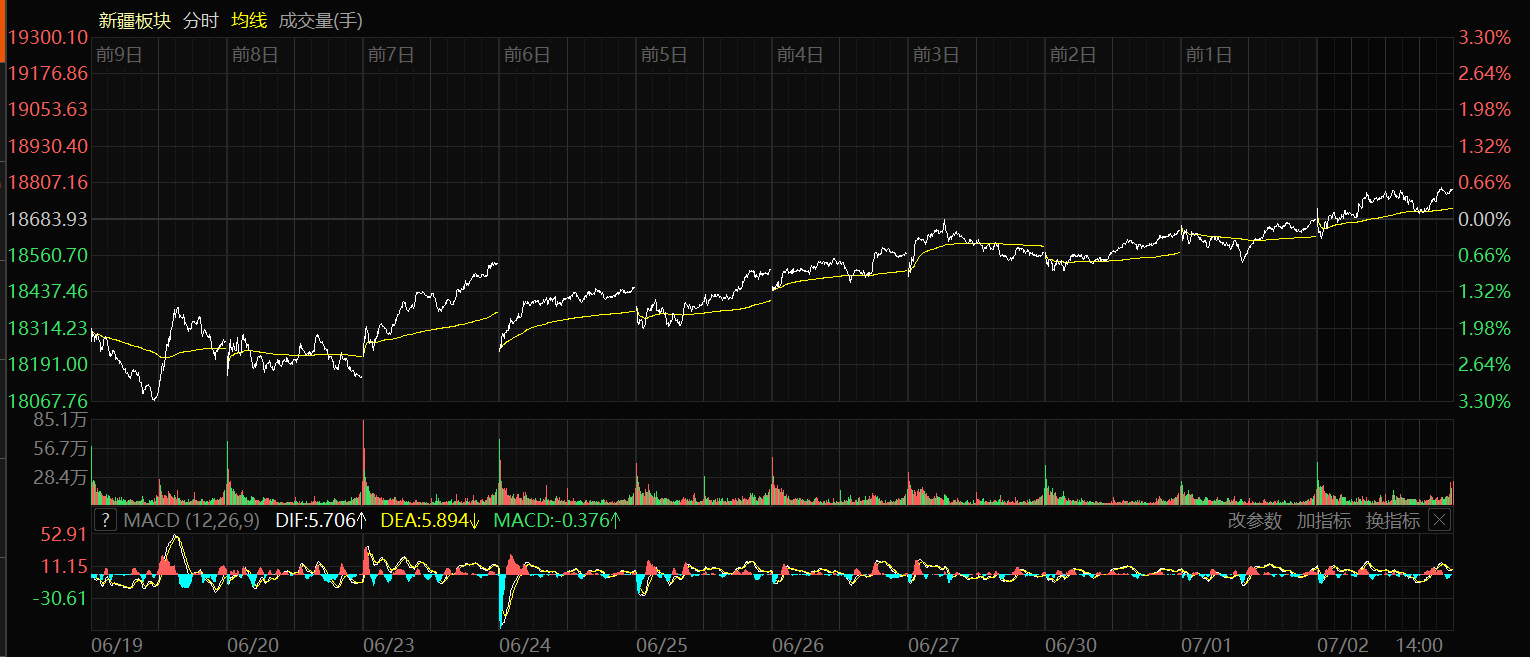
Task: Select the 新疆板块 sector title
Action: (x=135, y=21)
